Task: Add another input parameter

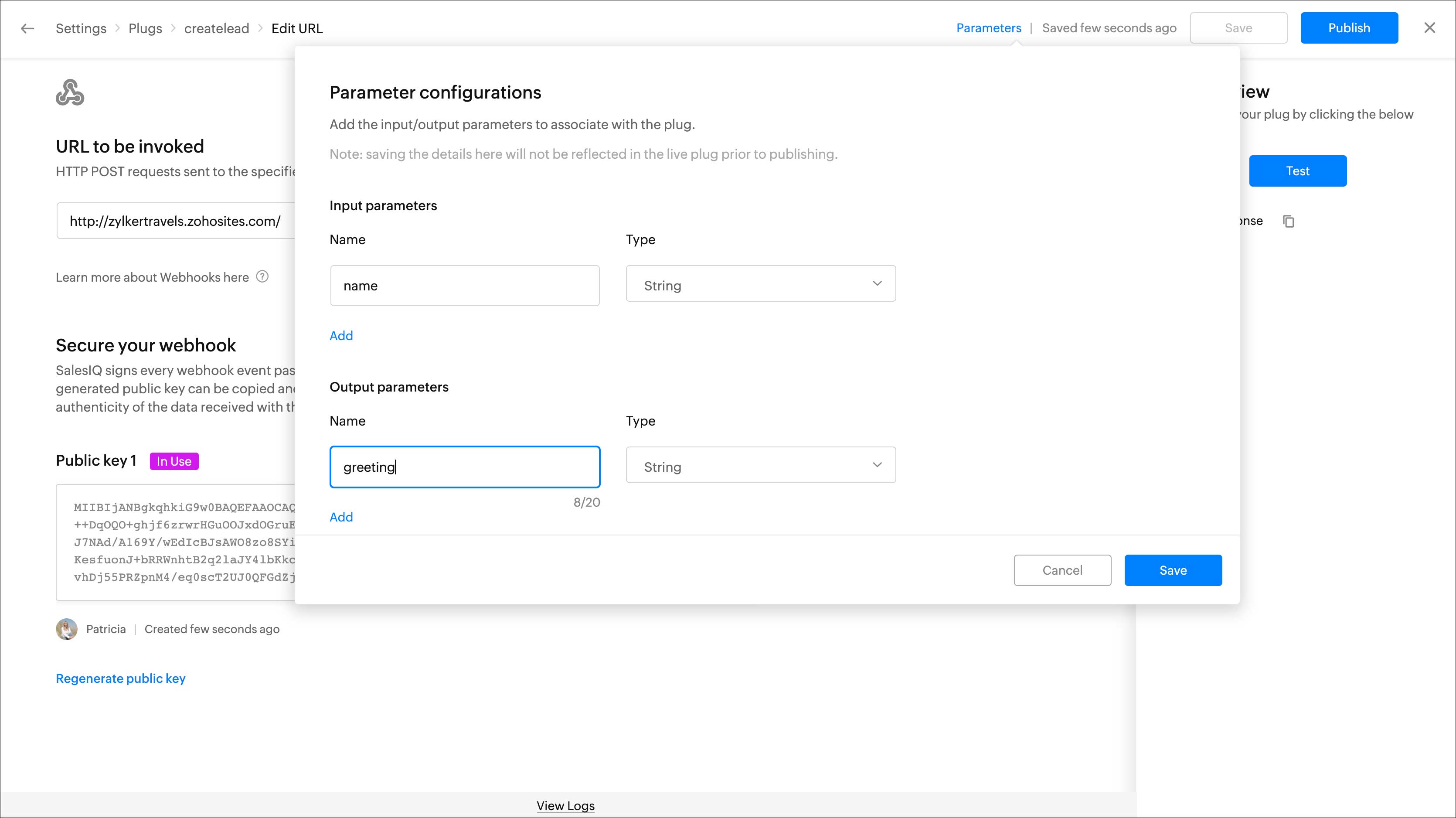Action: coord(341,335)
